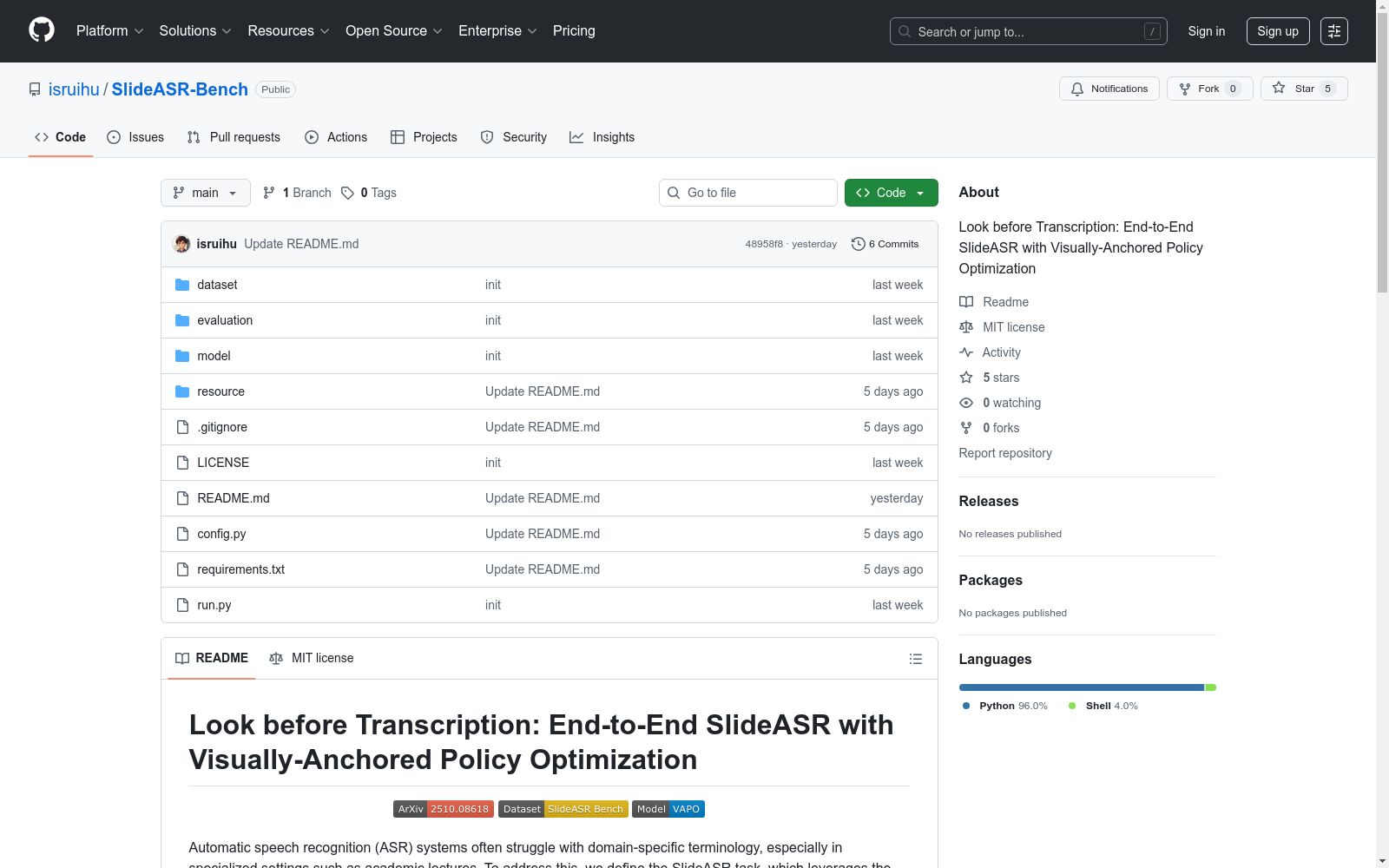Image resolution: width=1389 pixels, height=868 pixels.
Task: Click the Star button
Action: 1304,89
